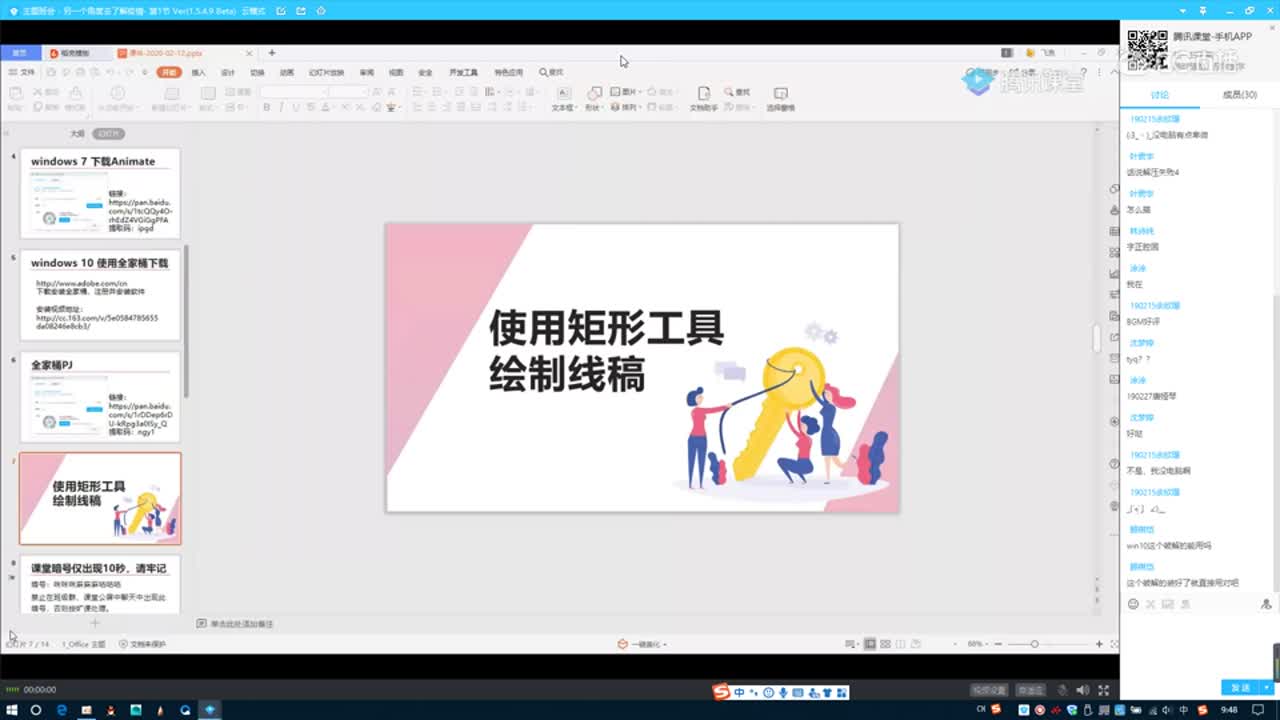Open the 文件 file menu
Screen dimensions: 1280x720
click(x=22, y=72)
